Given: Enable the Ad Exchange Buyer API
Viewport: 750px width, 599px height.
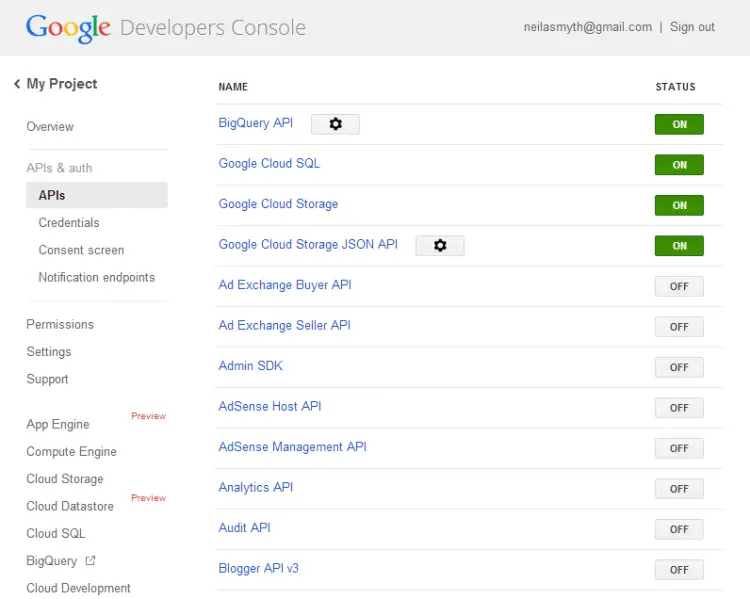Looking at the screenshot, I should click(x=679, y=286).
